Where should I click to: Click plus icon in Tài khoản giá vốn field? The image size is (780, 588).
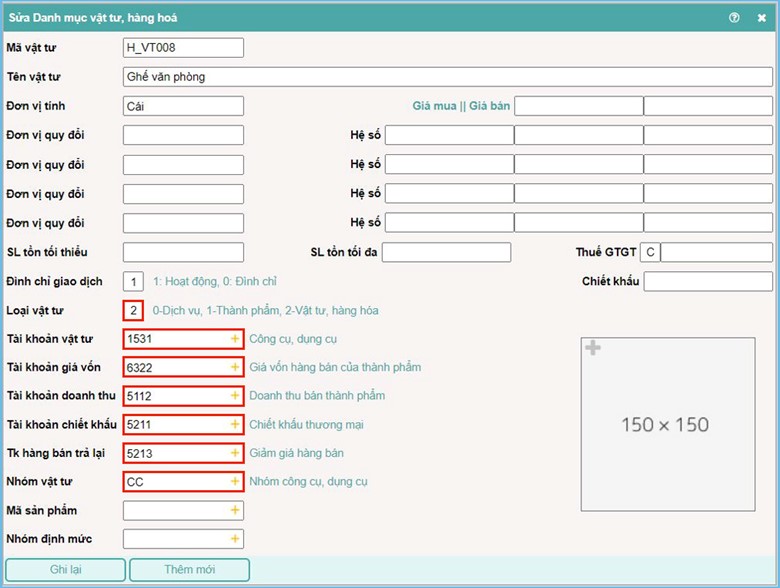click(x=236, y=367)
